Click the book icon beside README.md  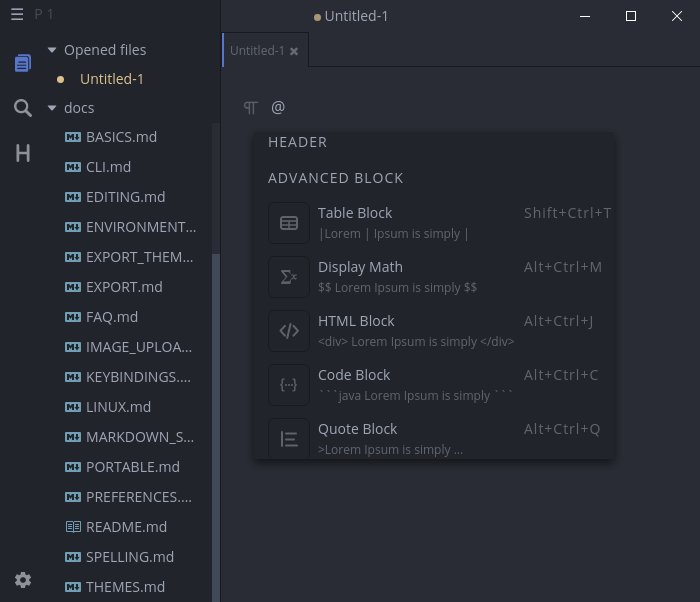pyautogui.click(x=73, y=527)
